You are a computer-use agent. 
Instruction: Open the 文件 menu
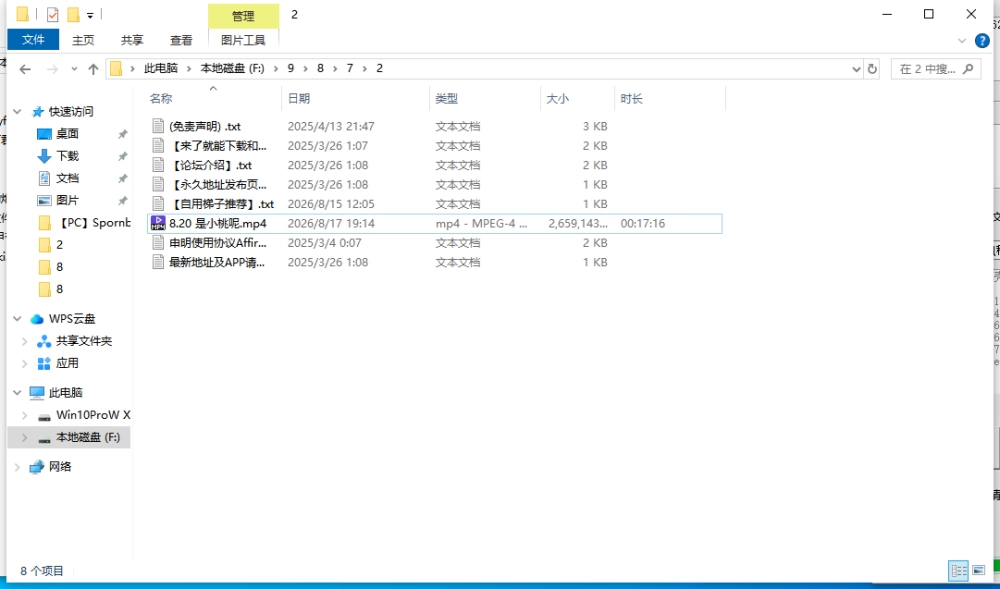click(33, 40)
